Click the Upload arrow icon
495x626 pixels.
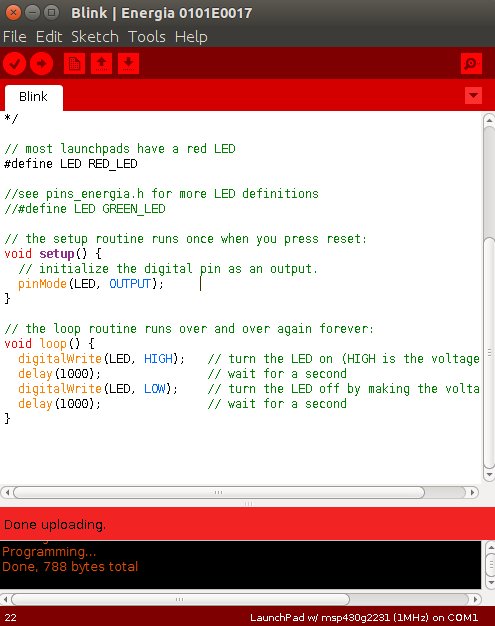click(42, 63)
